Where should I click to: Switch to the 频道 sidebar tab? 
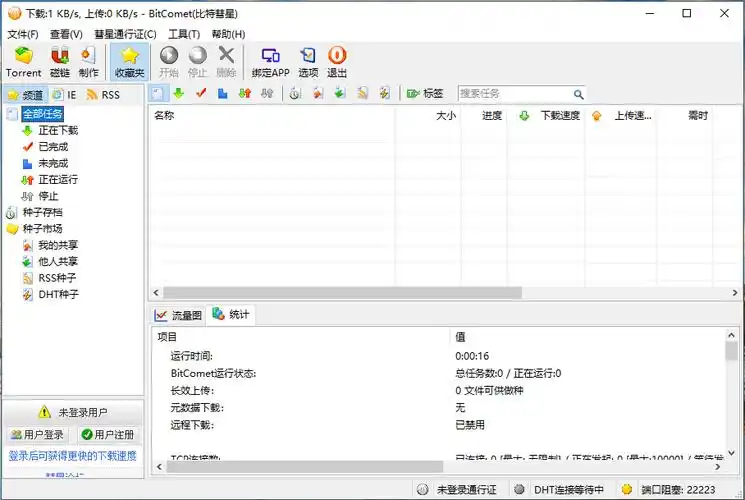(26, 95)
